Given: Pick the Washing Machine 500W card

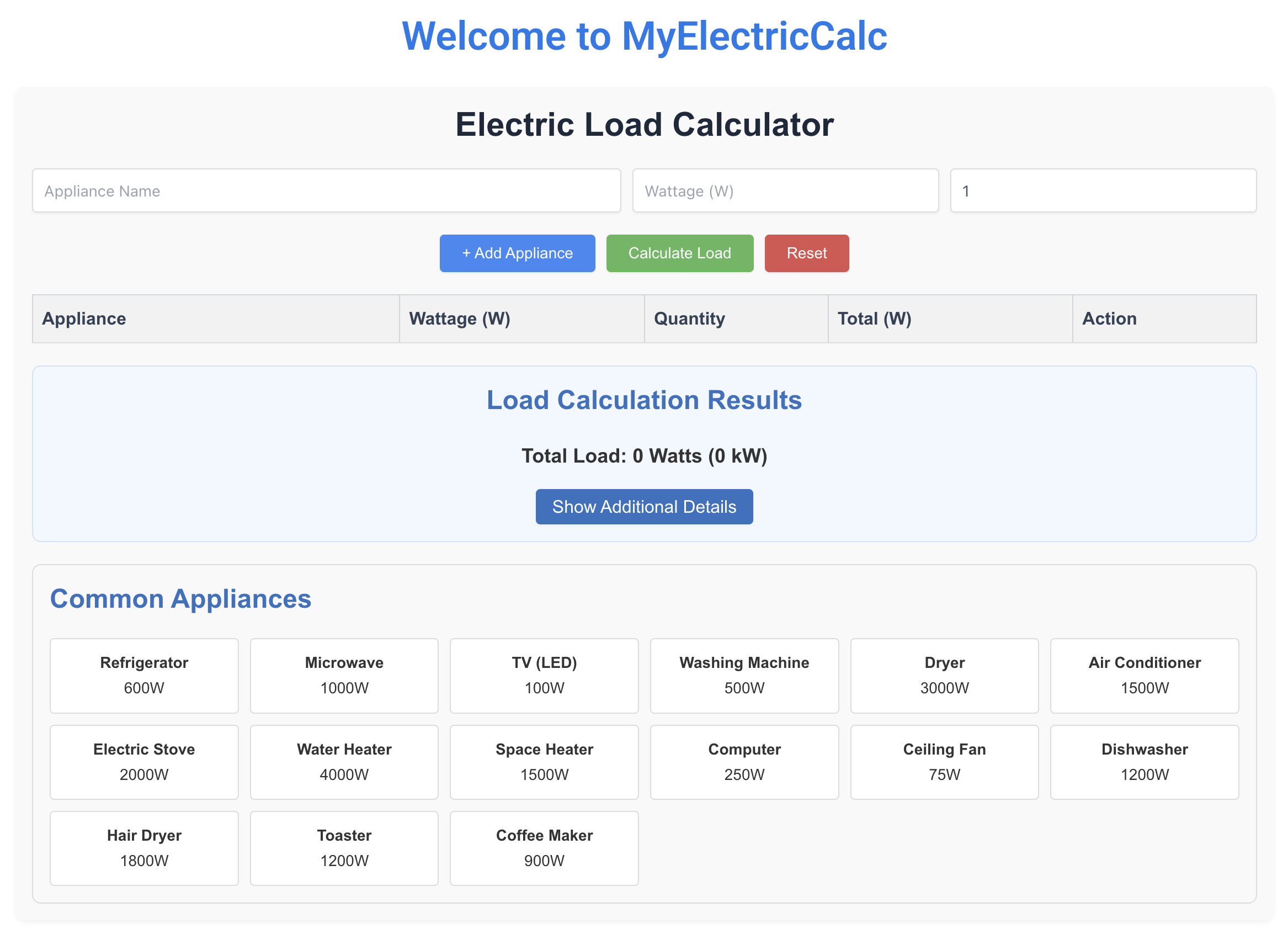Looking at the screenshot, I should point(744,676).
